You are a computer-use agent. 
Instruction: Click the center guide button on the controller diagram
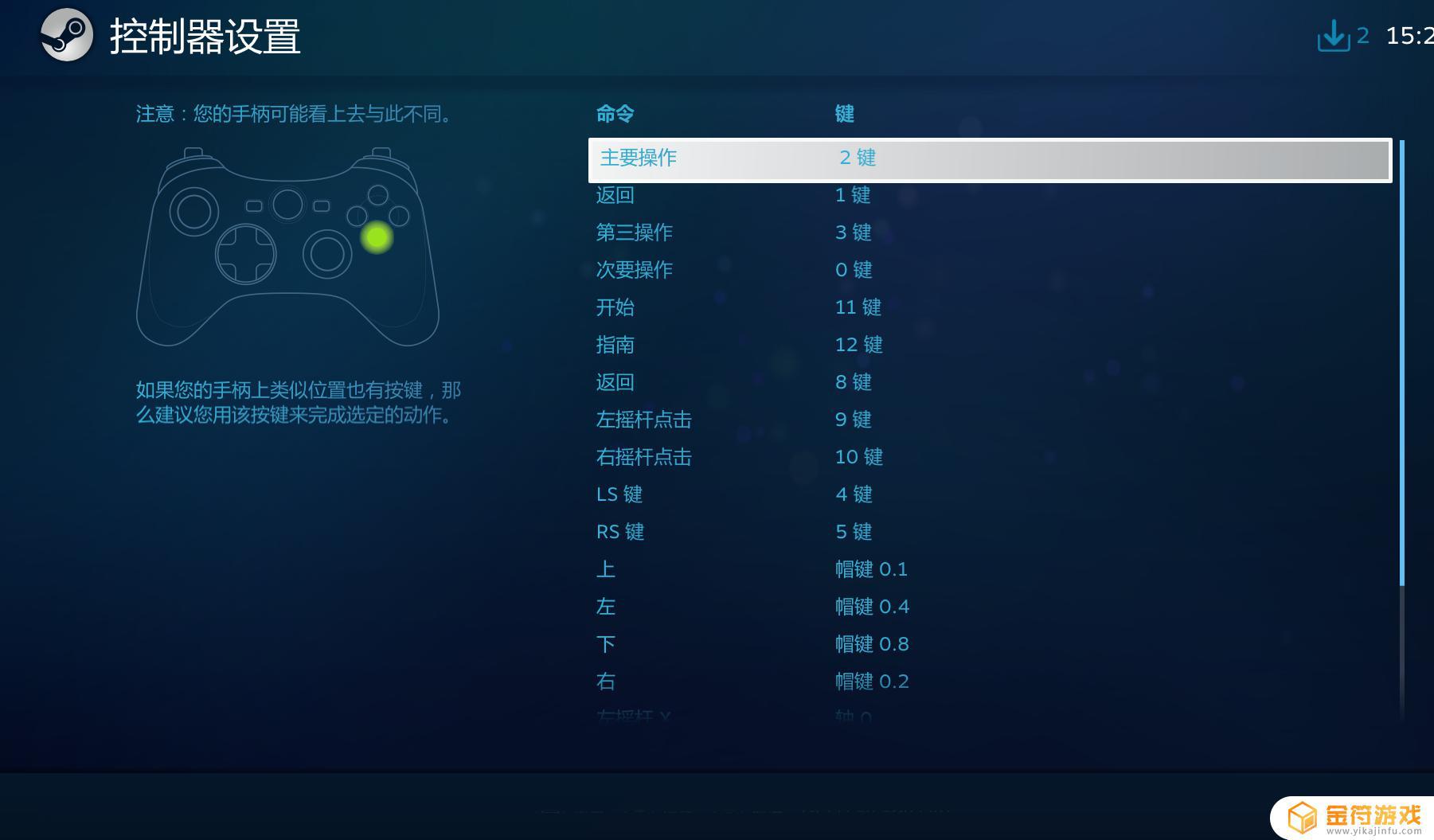[x=287, y=205]
